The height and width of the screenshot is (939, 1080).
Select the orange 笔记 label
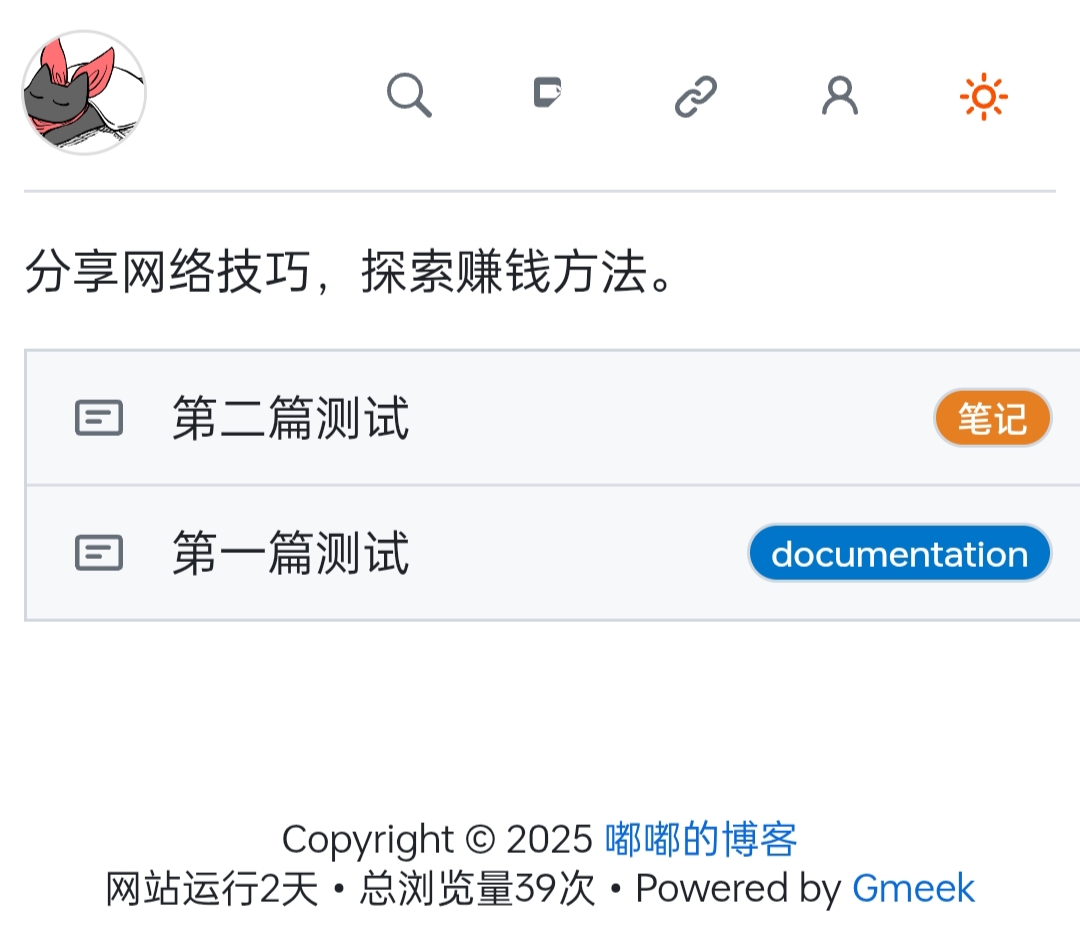point(993,417)
